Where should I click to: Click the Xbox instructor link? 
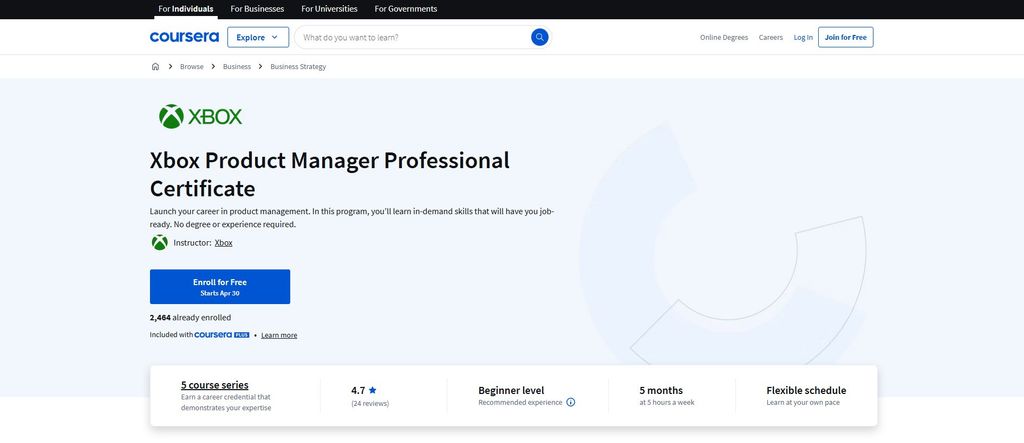223,242
